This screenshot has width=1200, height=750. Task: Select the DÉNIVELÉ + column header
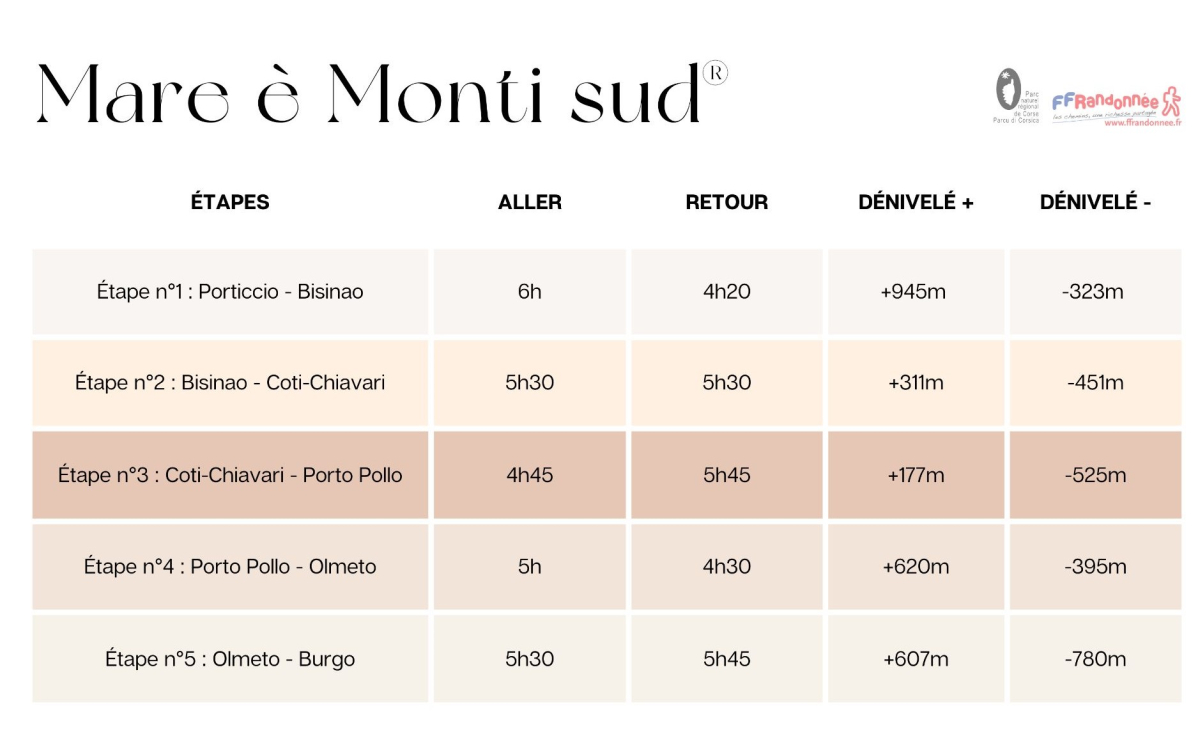tap(916, 202)
